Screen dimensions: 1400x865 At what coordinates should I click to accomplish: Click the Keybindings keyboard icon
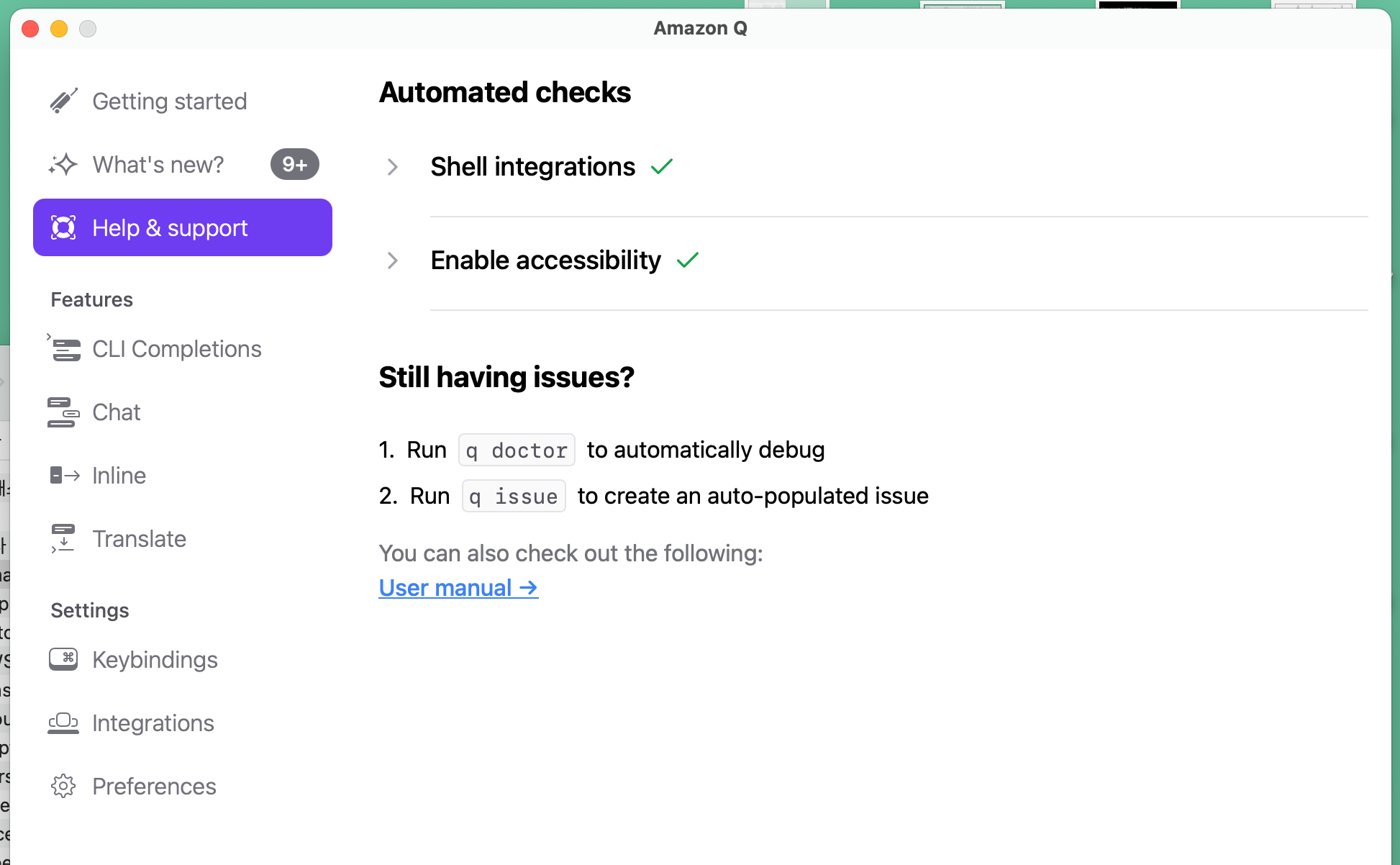pos(63,659)
